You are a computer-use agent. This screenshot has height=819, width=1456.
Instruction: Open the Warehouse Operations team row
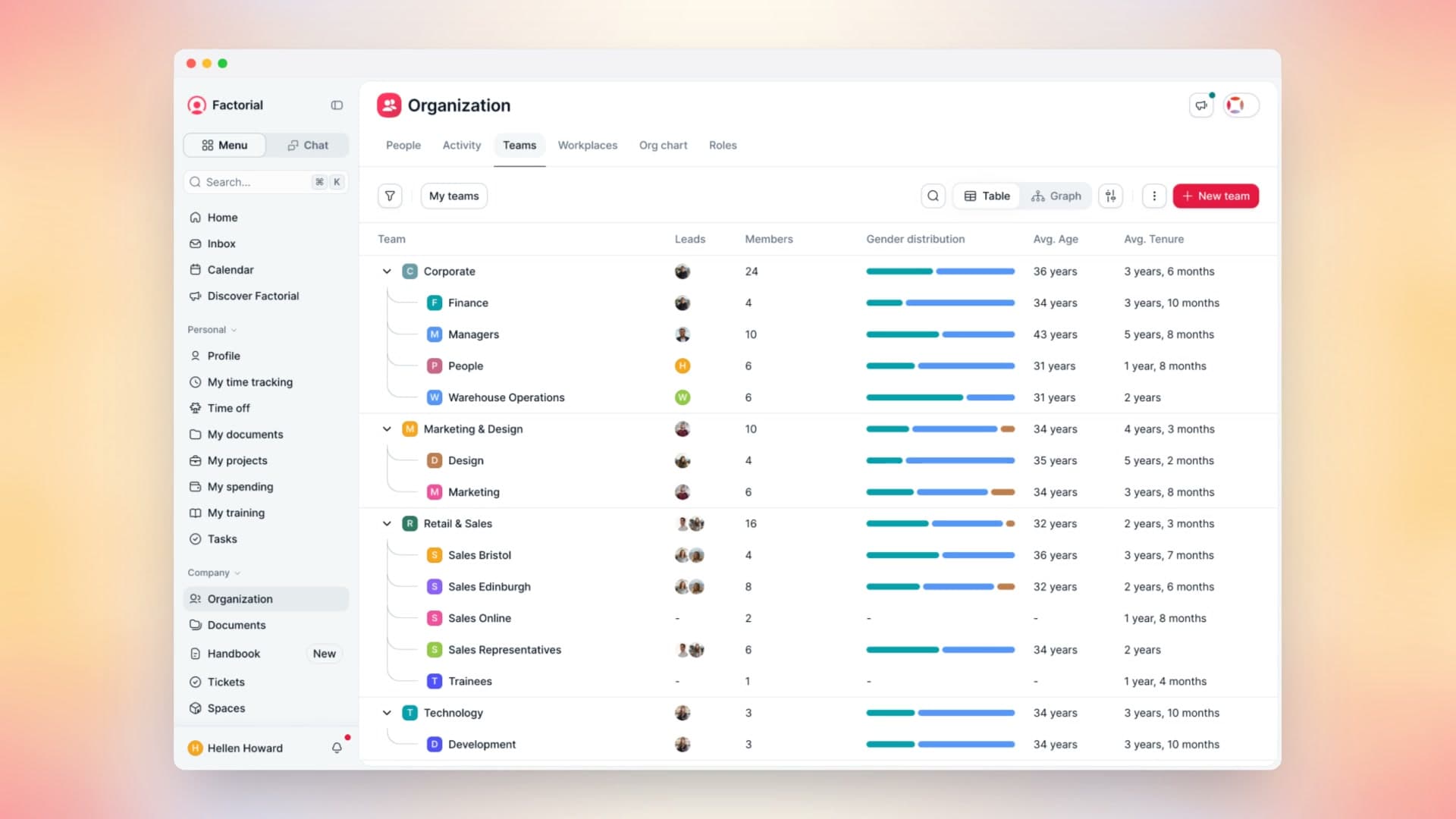coord(817,397)
